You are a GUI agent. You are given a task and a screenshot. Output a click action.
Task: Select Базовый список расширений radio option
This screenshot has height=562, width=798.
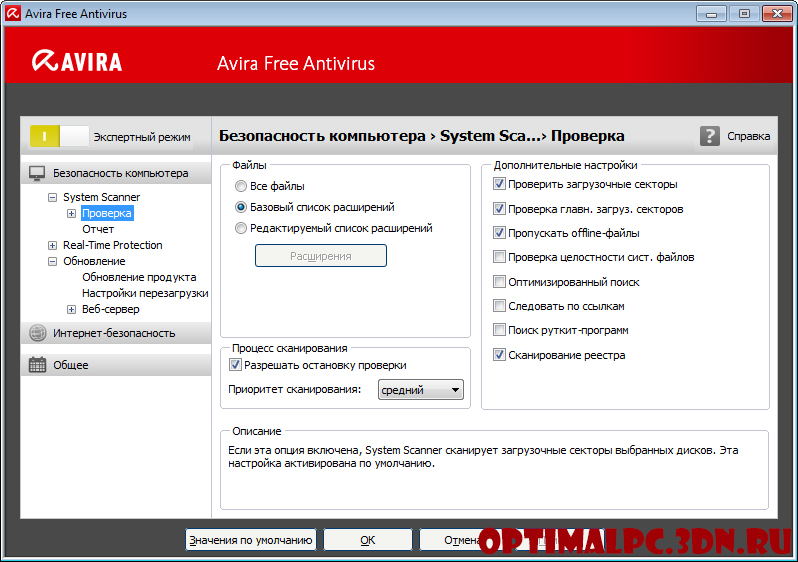(x=241, y=207)
